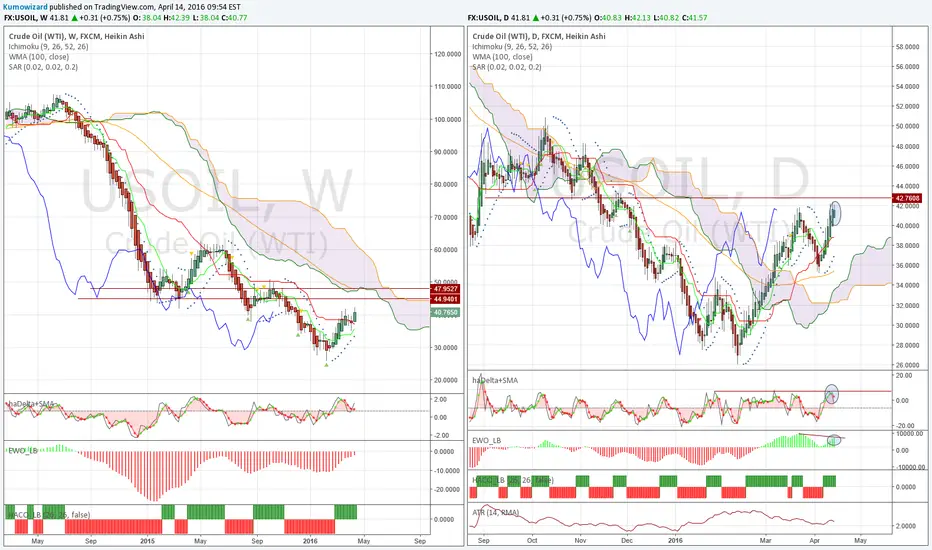The height and width of the screenshot is (550, 932).
Task: Click the Nov label on daily time axis
Action: 580,540
